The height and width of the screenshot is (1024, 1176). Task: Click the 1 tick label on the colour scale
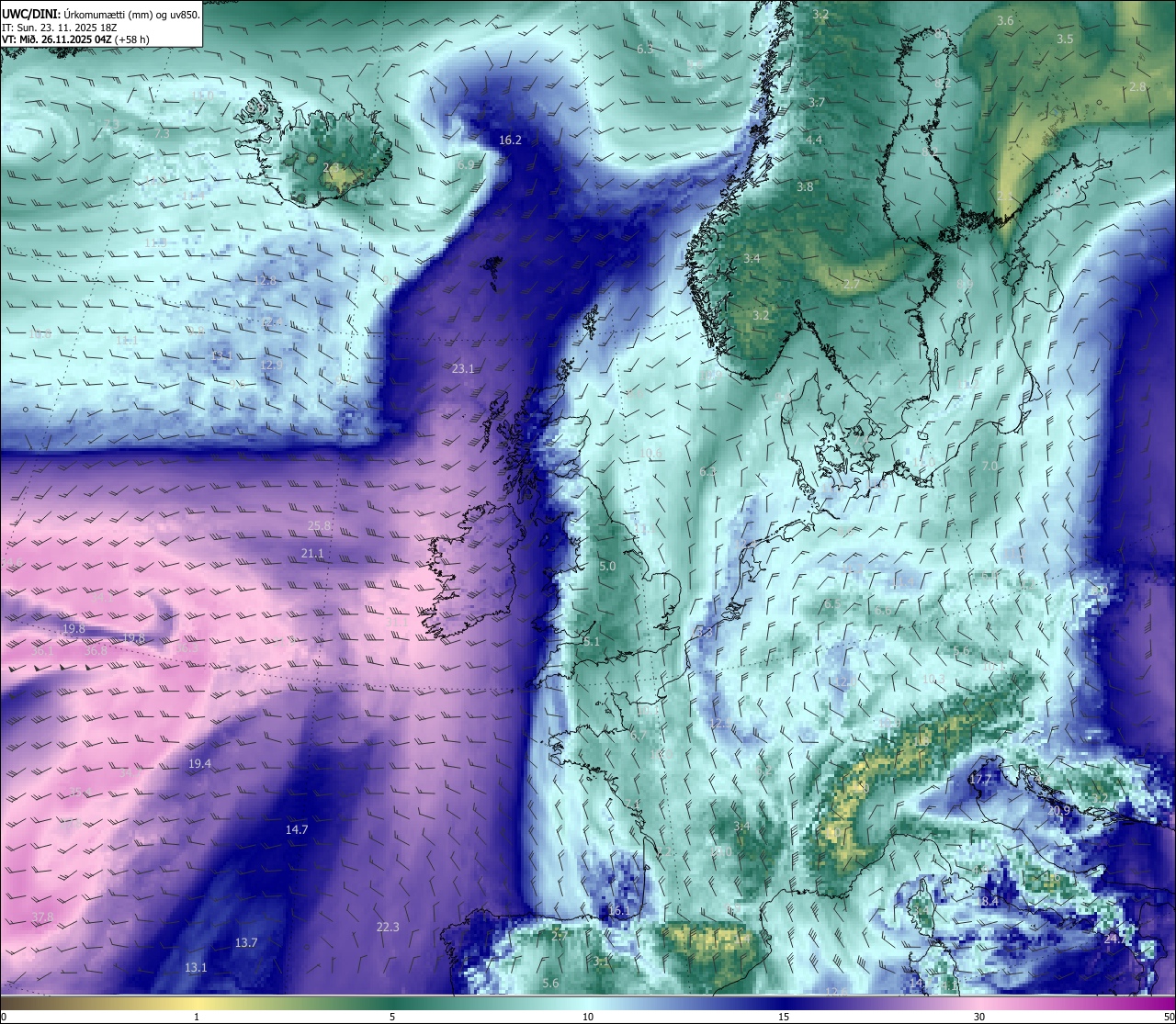[x=197, y=1018]
